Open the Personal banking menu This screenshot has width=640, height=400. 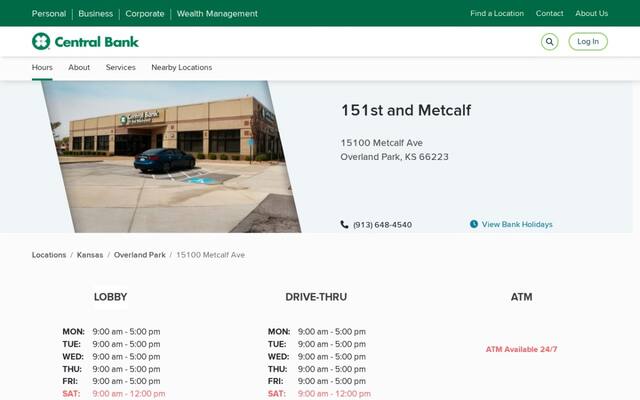click(x=49, y=13)
